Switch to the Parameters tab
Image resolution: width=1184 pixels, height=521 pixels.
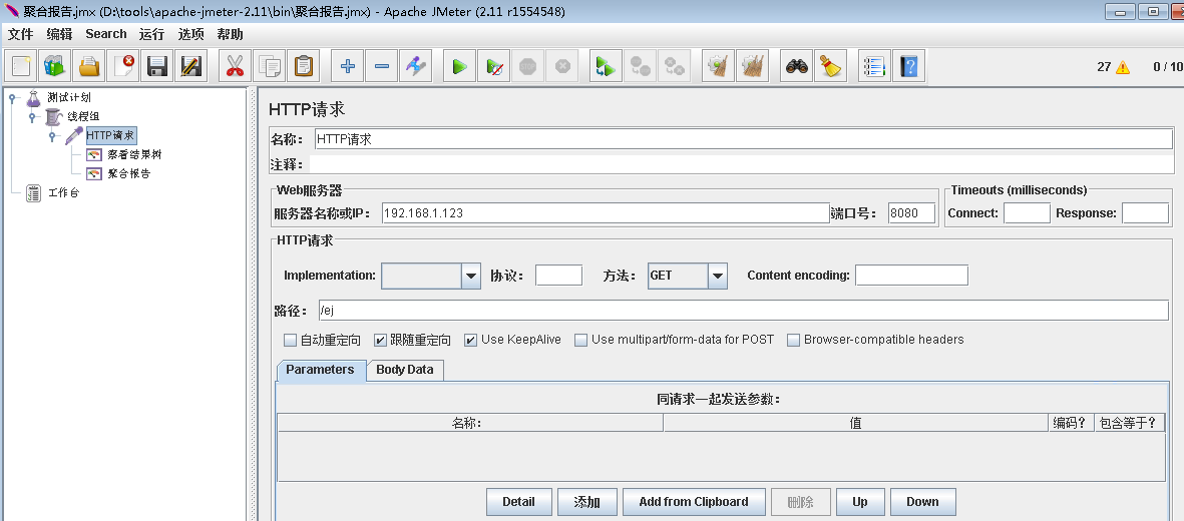click(x=320, y=370)
